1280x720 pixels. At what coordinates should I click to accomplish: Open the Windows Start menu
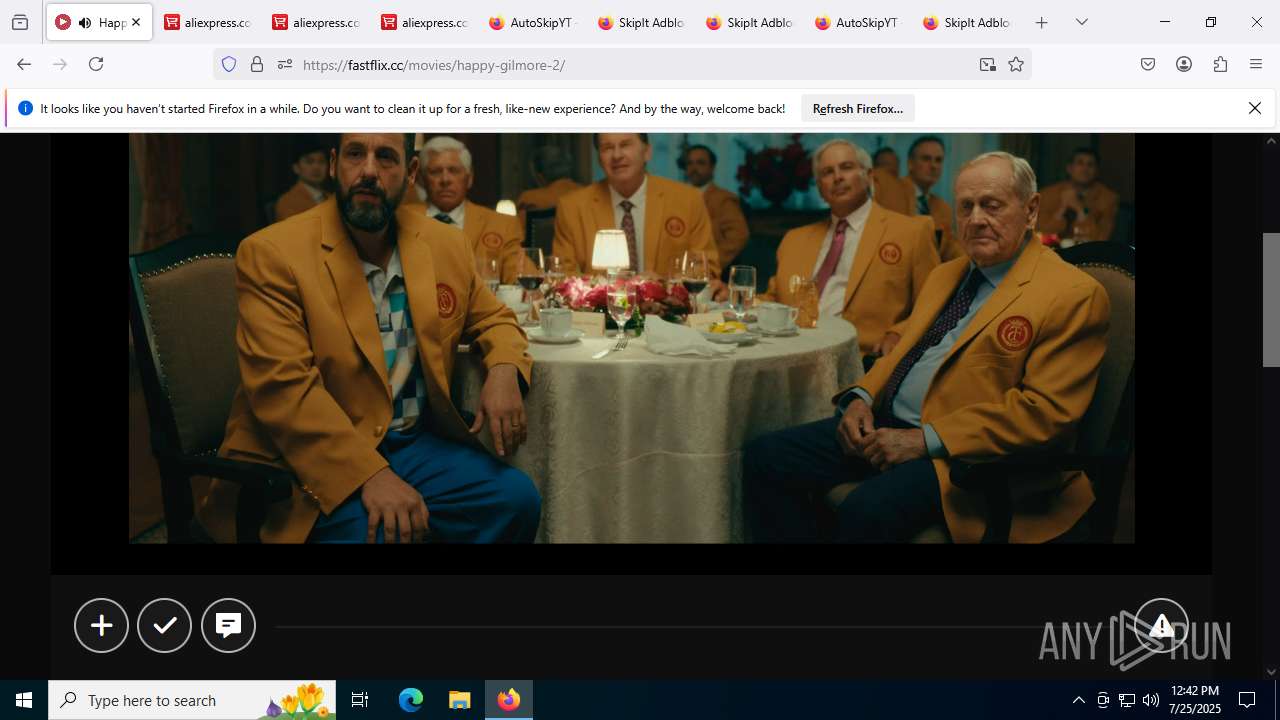pyautogui.click(x=24, y=700)
